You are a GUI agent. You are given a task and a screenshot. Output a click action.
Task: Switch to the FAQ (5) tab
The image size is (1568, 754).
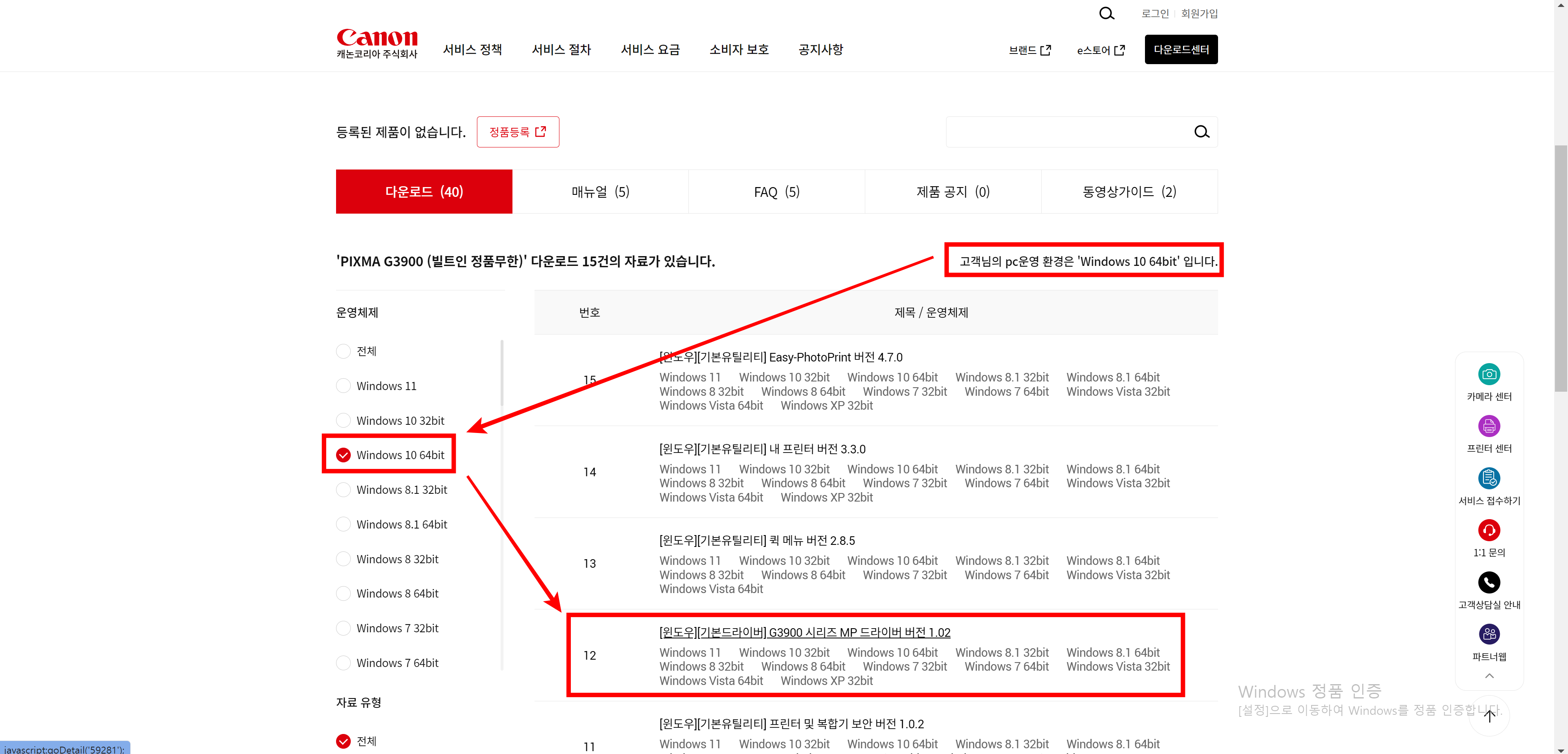[776, 192]
